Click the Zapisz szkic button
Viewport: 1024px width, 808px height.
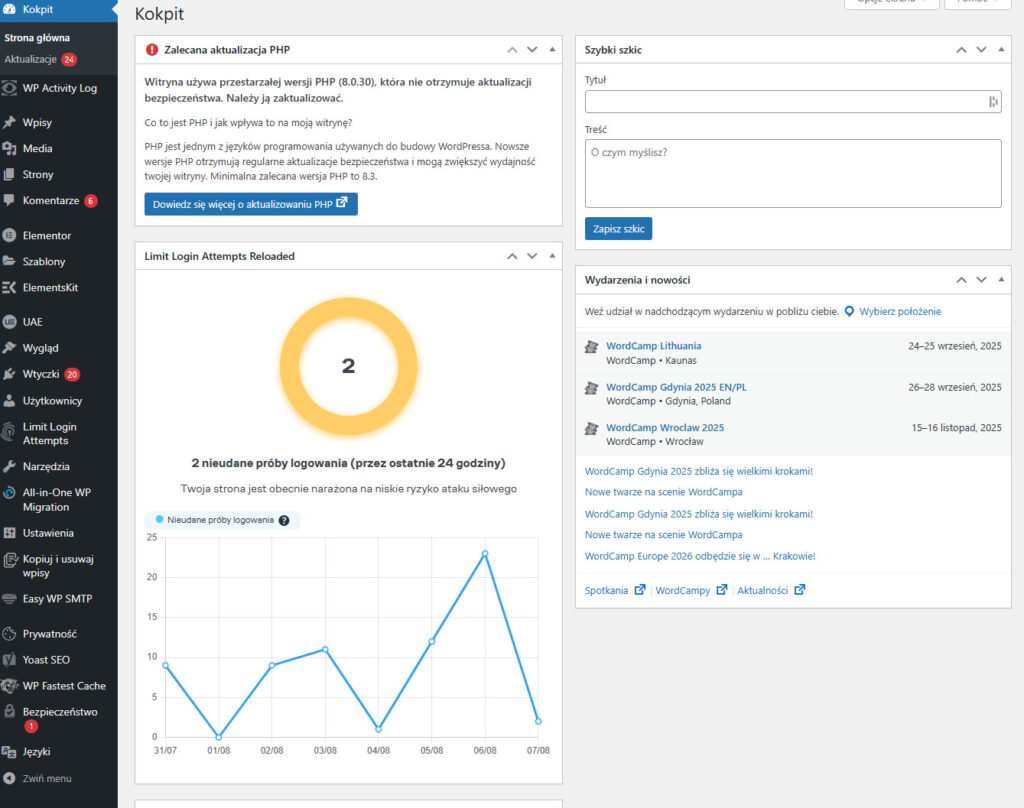coord(618,229)
